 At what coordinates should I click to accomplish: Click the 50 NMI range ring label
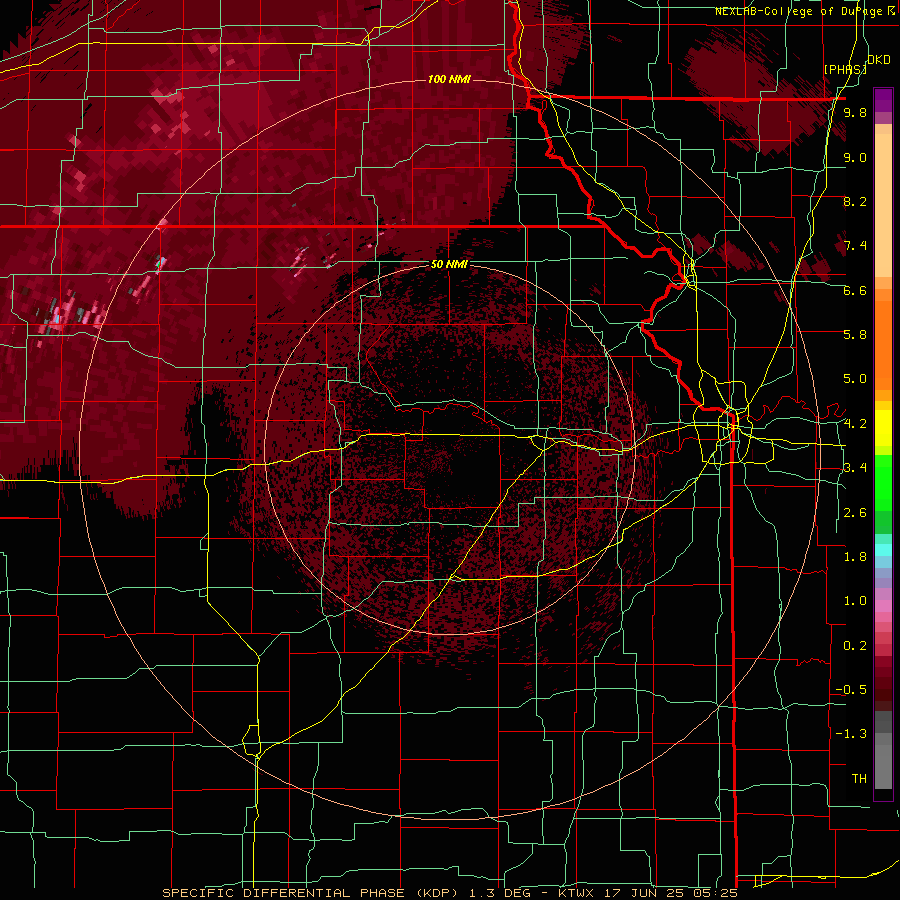449,265
